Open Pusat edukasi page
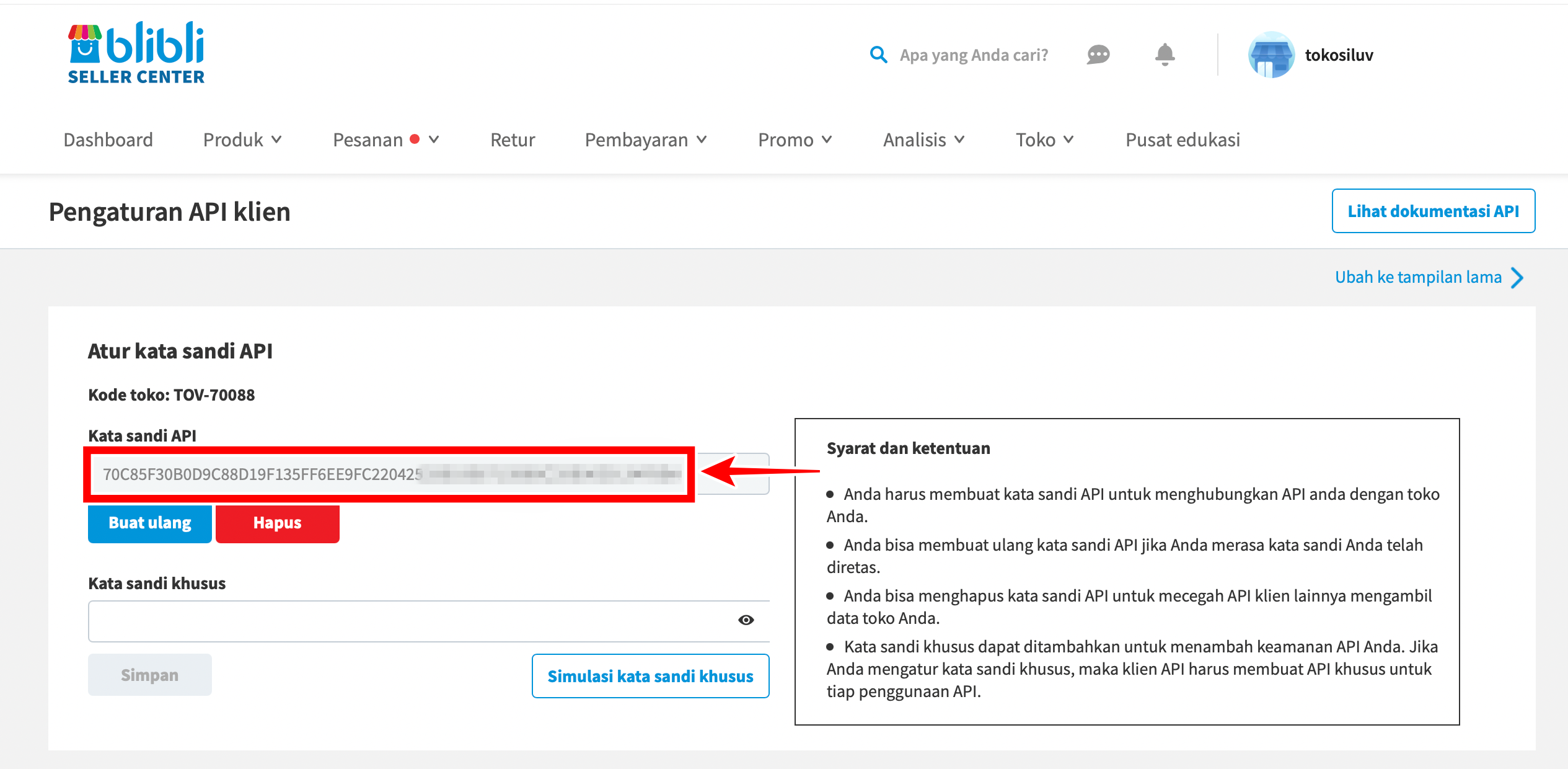The image size is (1568, 769). [x=1182, y=140]
